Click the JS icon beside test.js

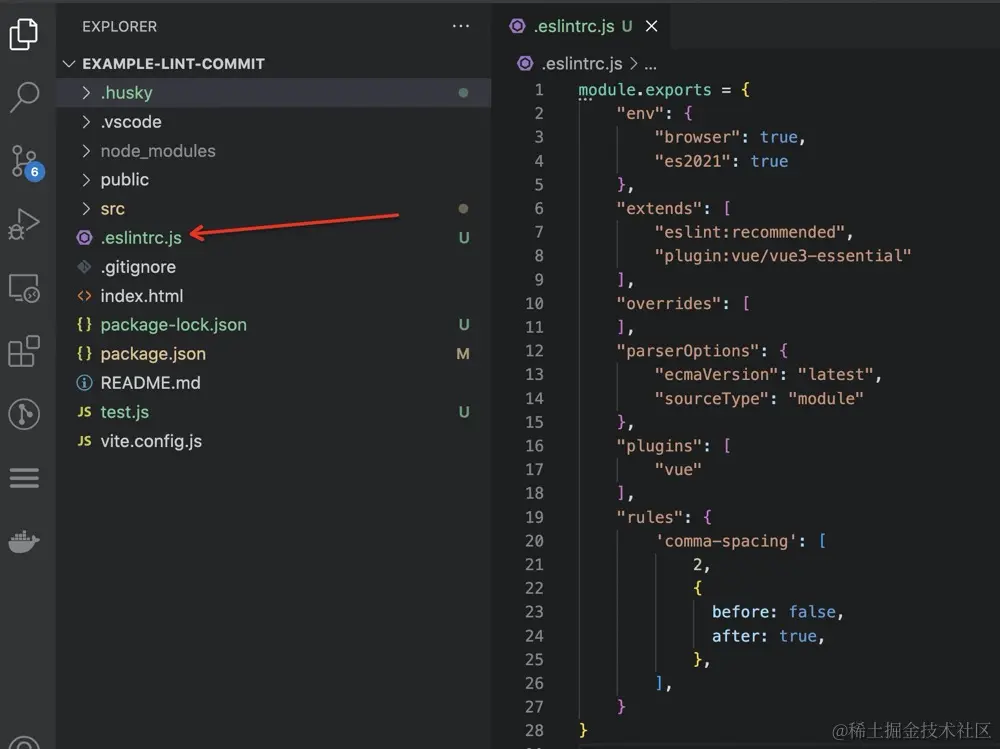click(84, 412)
